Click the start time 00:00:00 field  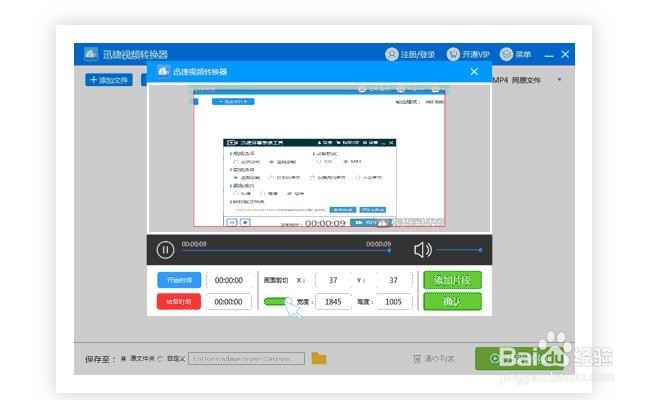click(x=229, y=280)
